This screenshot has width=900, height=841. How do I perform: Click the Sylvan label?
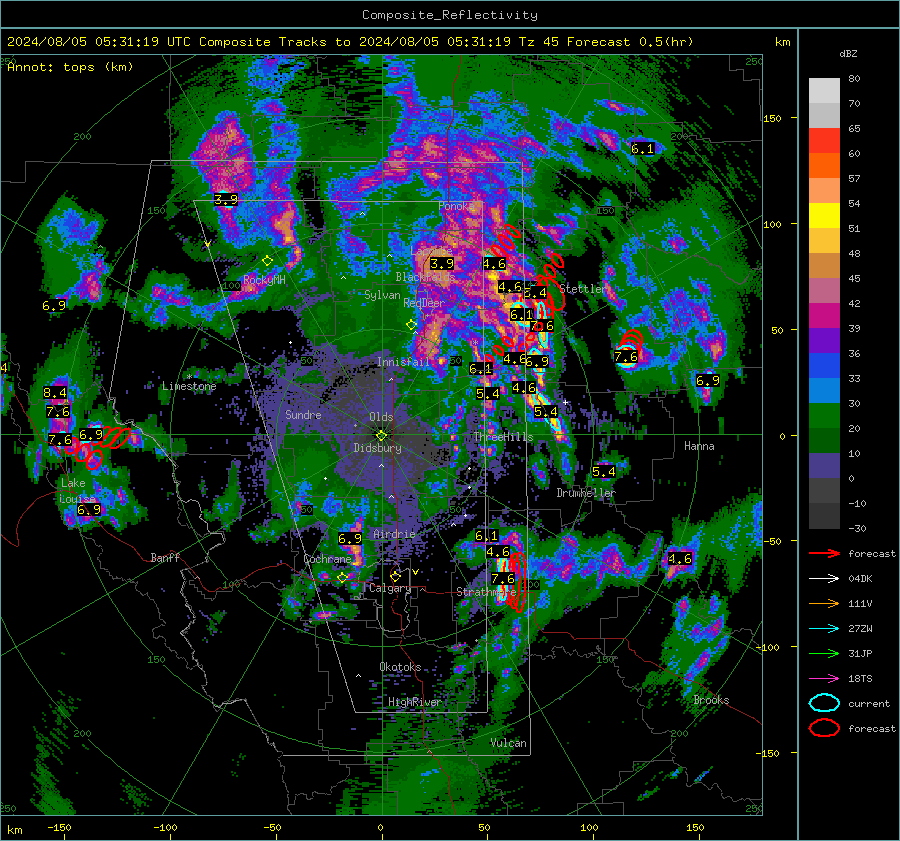point(382,295)
